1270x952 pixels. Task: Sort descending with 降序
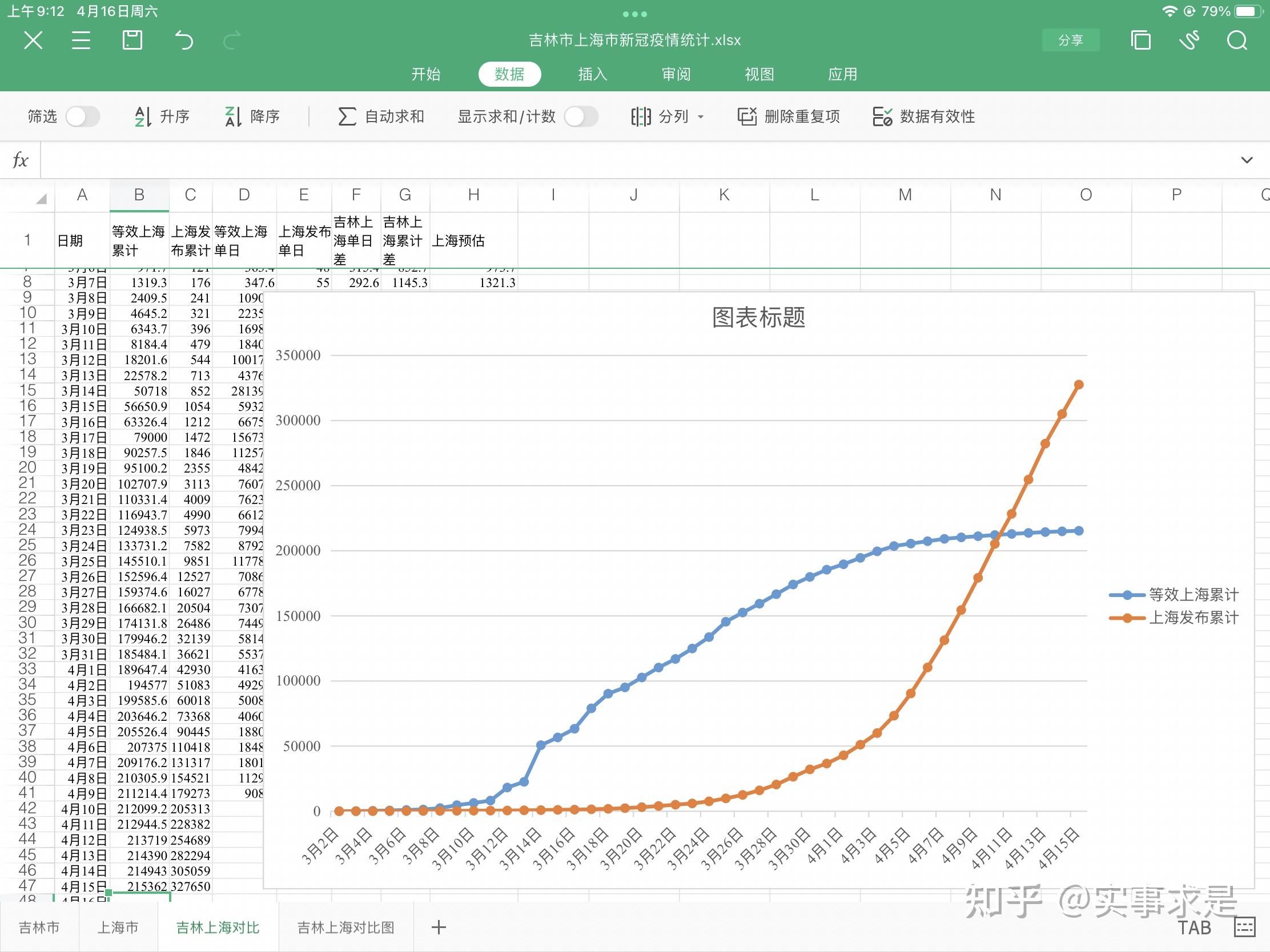point(252,116)
